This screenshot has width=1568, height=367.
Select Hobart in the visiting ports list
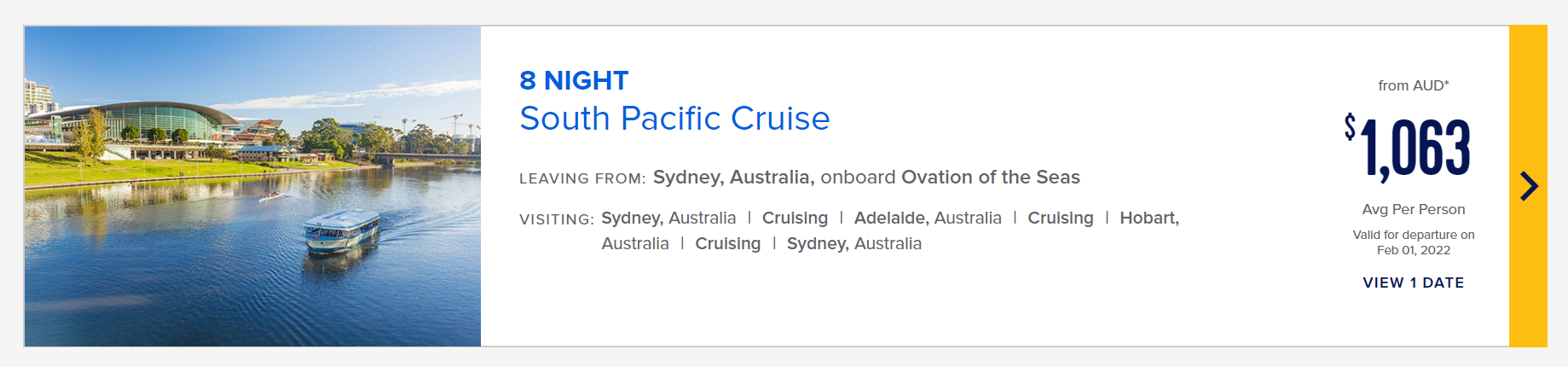pyautogui.click(x=1149, y=218)
